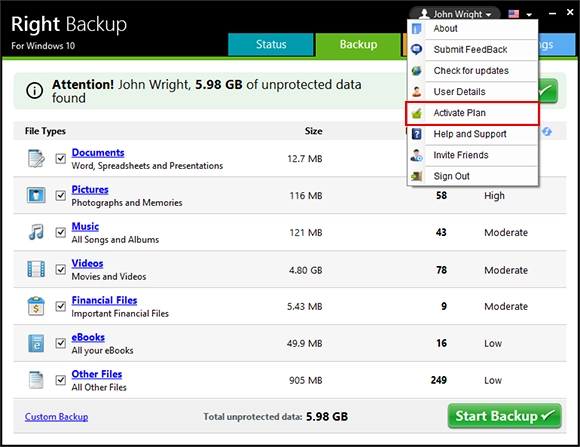Click the eBooks icon

point(36,343)
